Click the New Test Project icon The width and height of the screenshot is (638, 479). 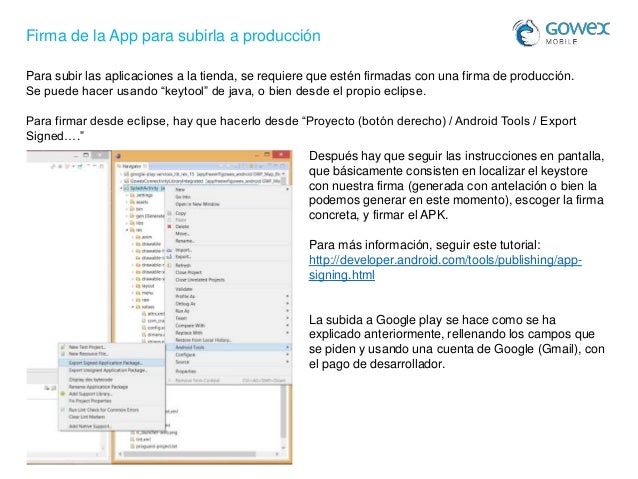point(63,347)
